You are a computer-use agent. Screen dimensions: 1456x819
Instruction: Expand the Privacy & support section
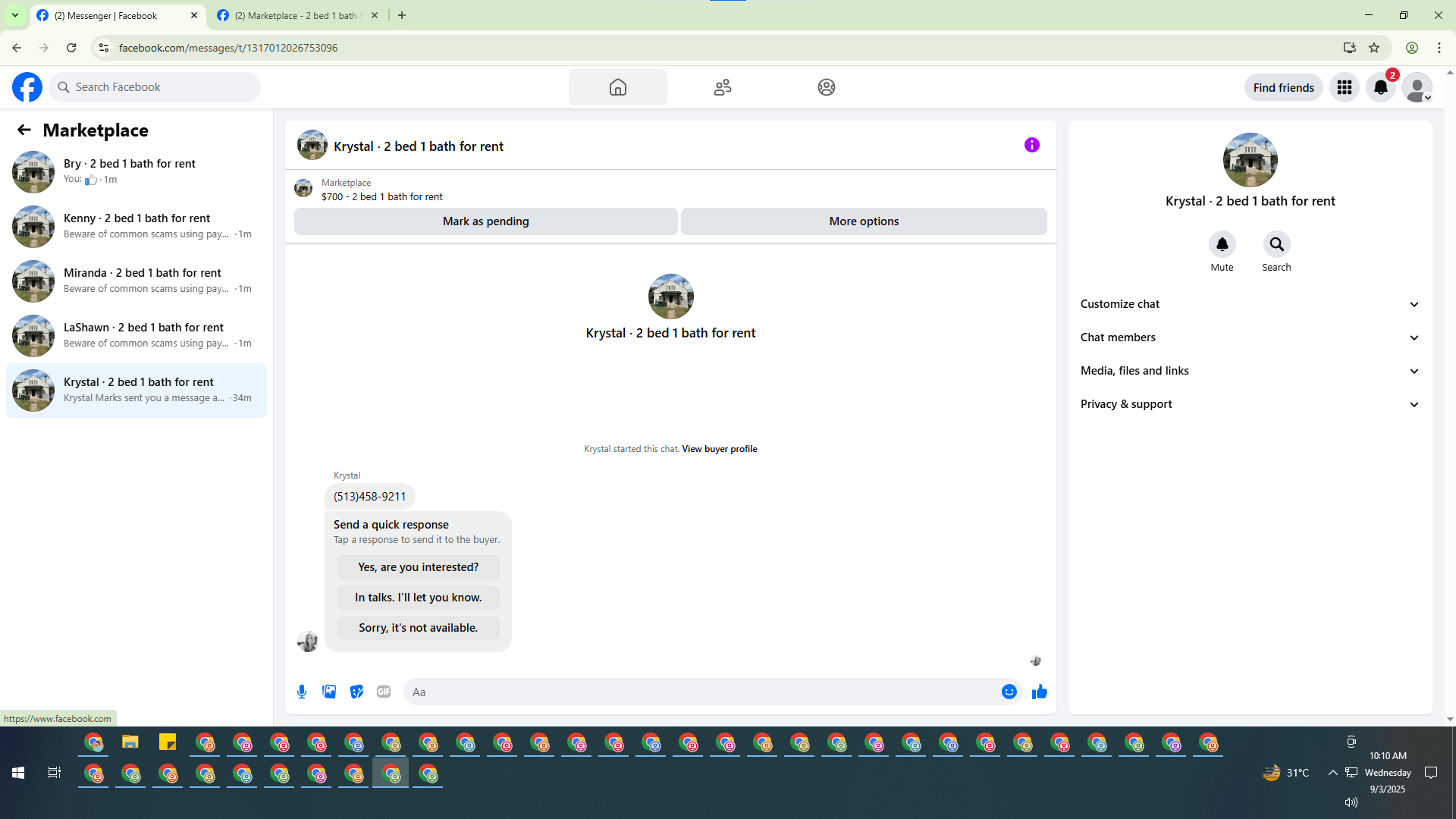pyautogui.click(x=1250, y=404)
